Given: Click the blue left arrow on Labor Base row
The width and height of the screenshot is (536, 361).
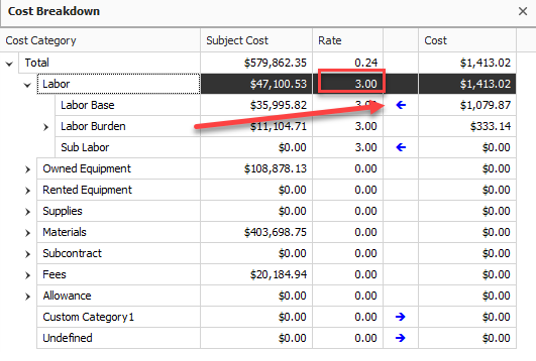Looking at the screenshot, I should 401,105.
